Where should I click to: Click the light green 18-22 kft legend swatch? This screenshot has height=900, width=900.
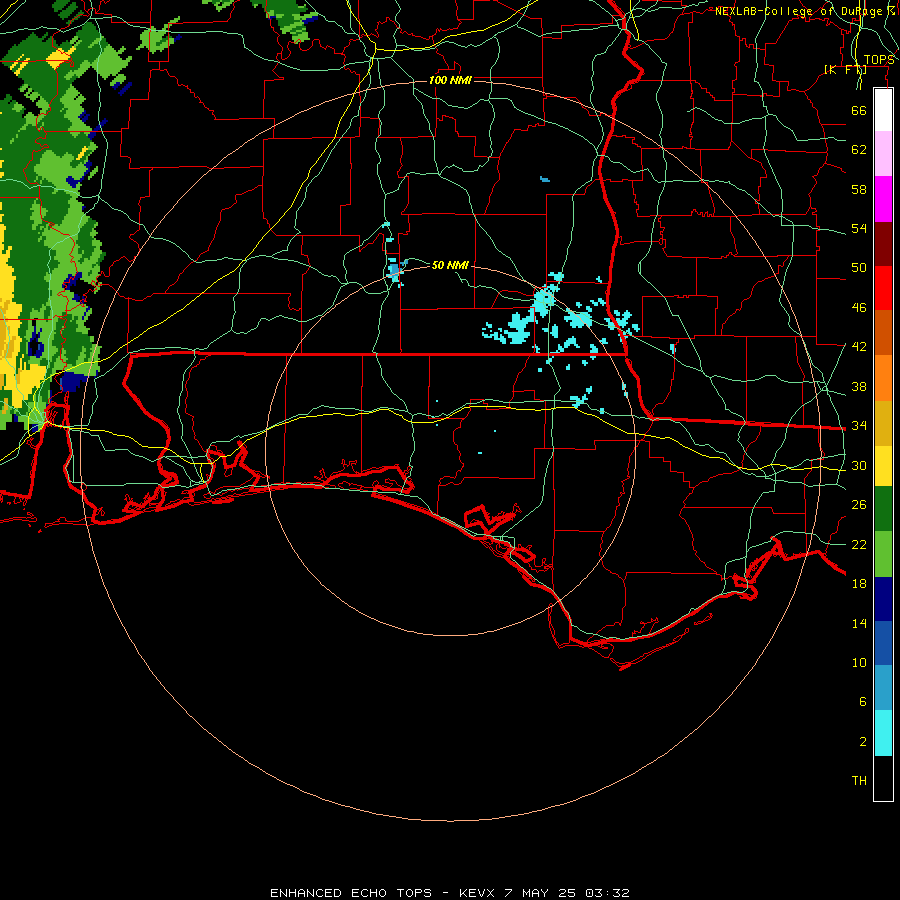pyautogui.click(x=883, y=554)
